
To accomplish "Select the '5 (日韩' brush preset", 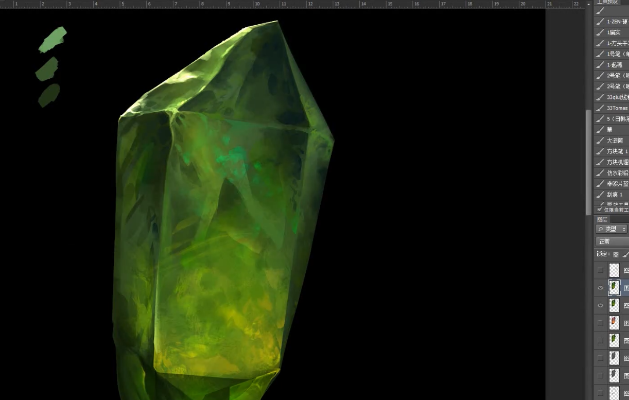I will 612,119.
